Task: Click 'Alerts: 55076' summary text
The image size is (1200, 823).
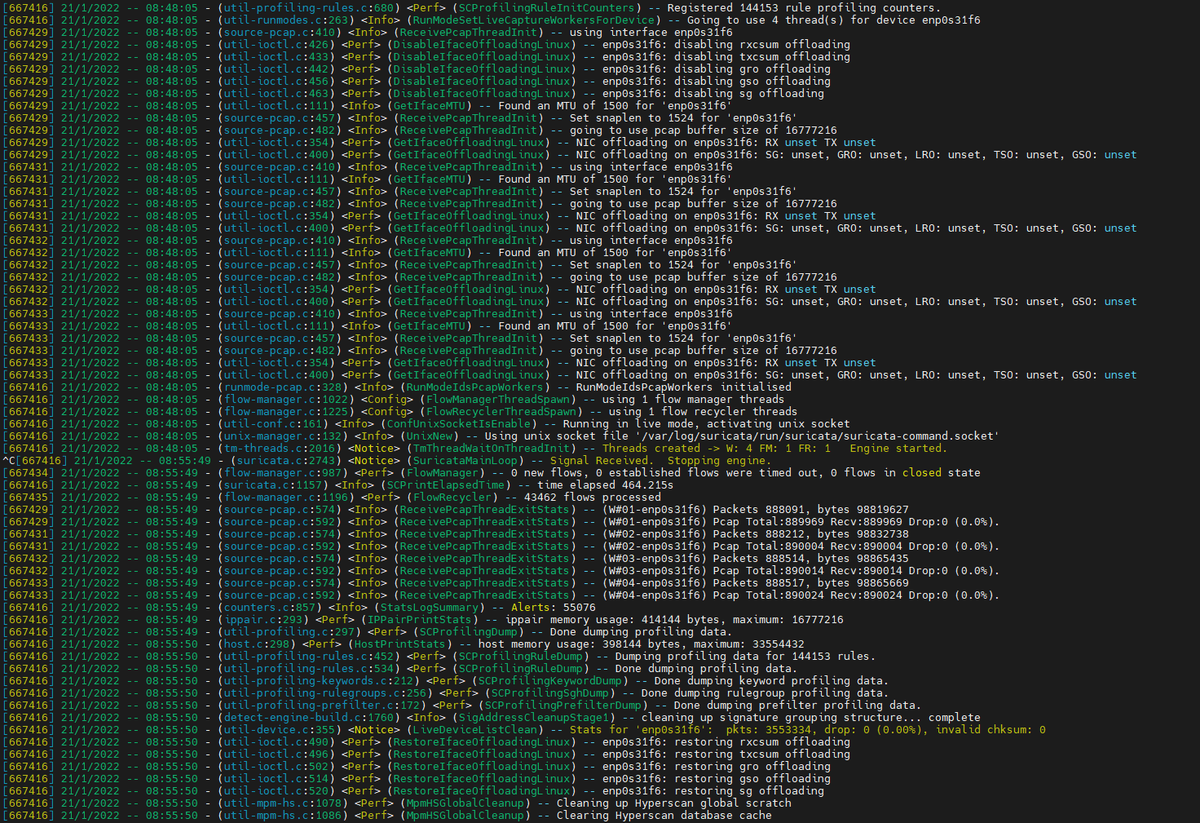Action: pyautogui.click(x=553, y=608)
